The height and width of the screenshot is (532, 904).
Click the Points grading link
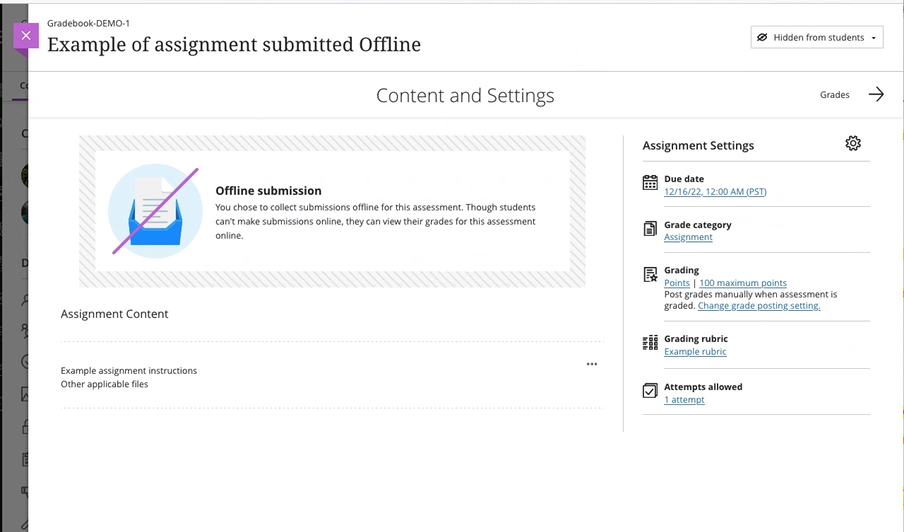pos(677,283)
